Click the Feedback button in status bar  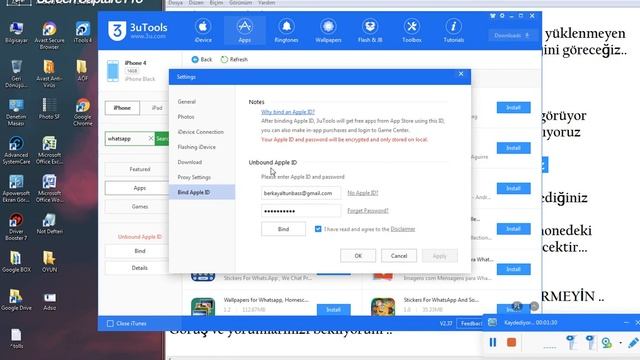471,324
